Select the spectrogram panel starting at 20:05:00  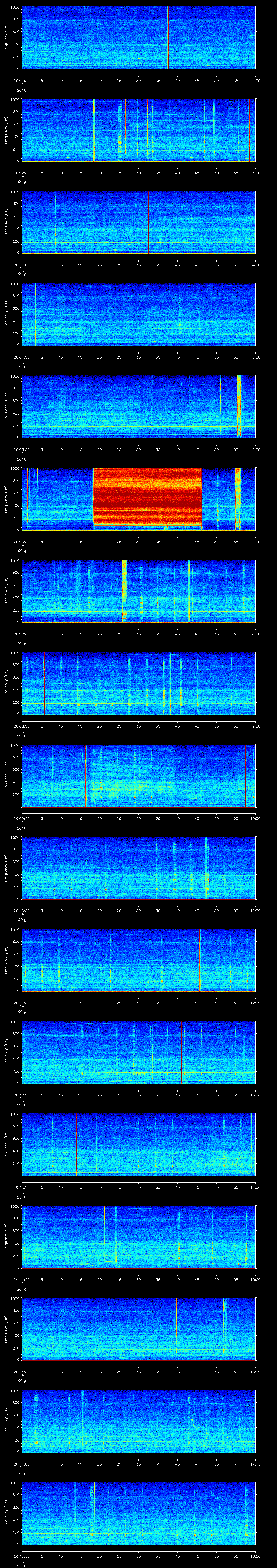(x=139, y=407)
